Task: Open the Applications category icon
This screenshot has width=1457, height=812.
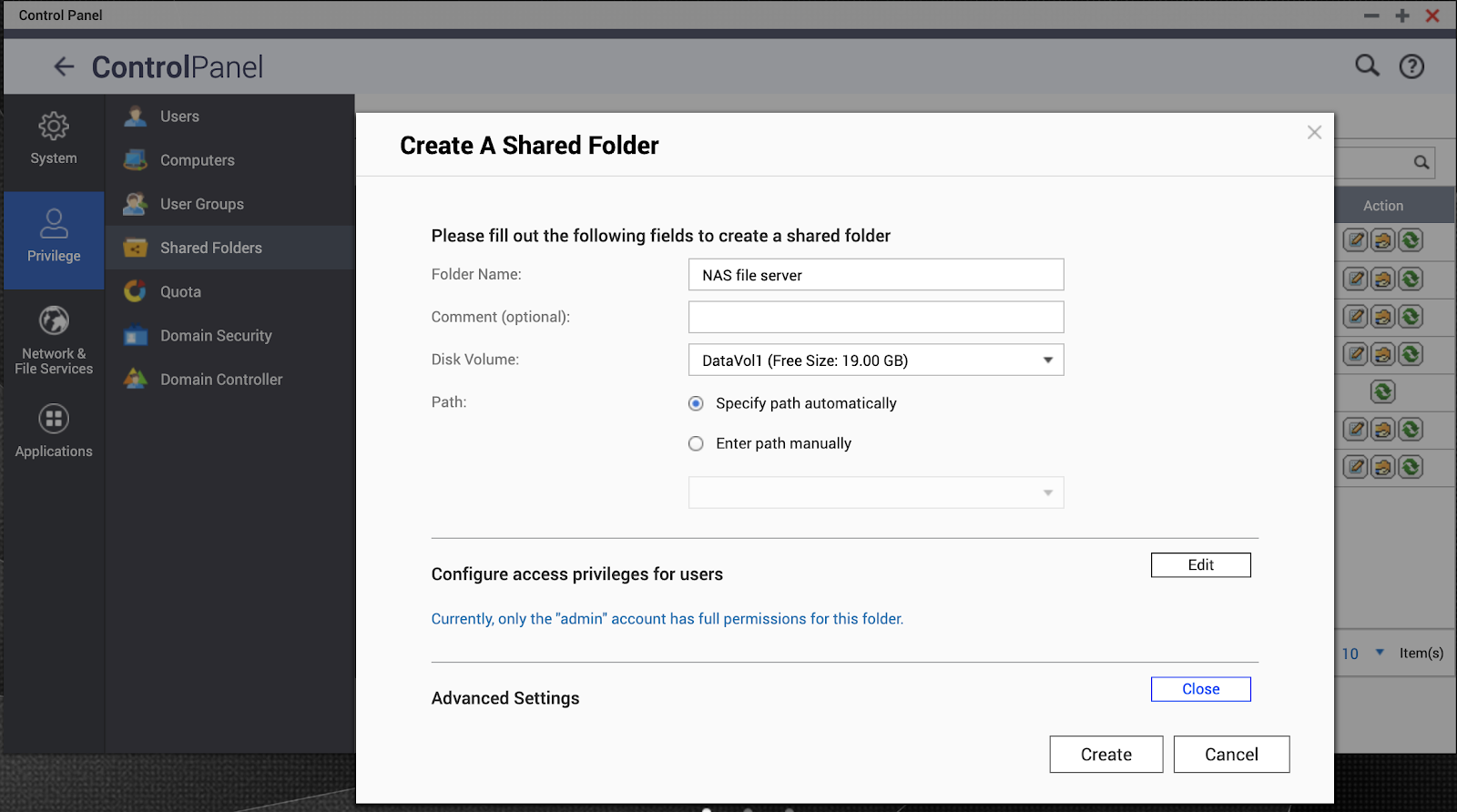Action: point(54,431)
